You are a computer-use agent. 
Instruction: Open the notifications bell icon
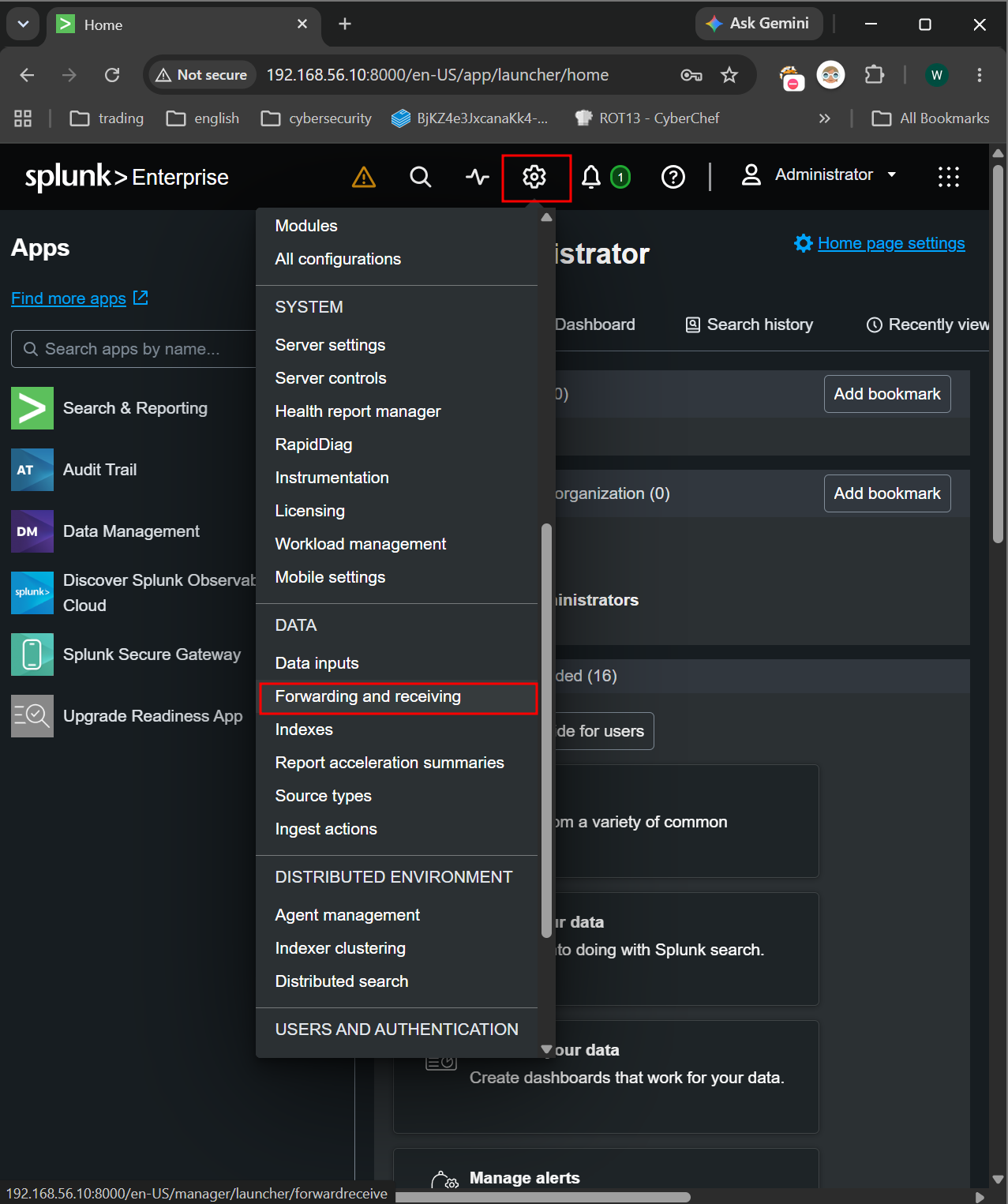pyautogui.click(x=591, y=177)
